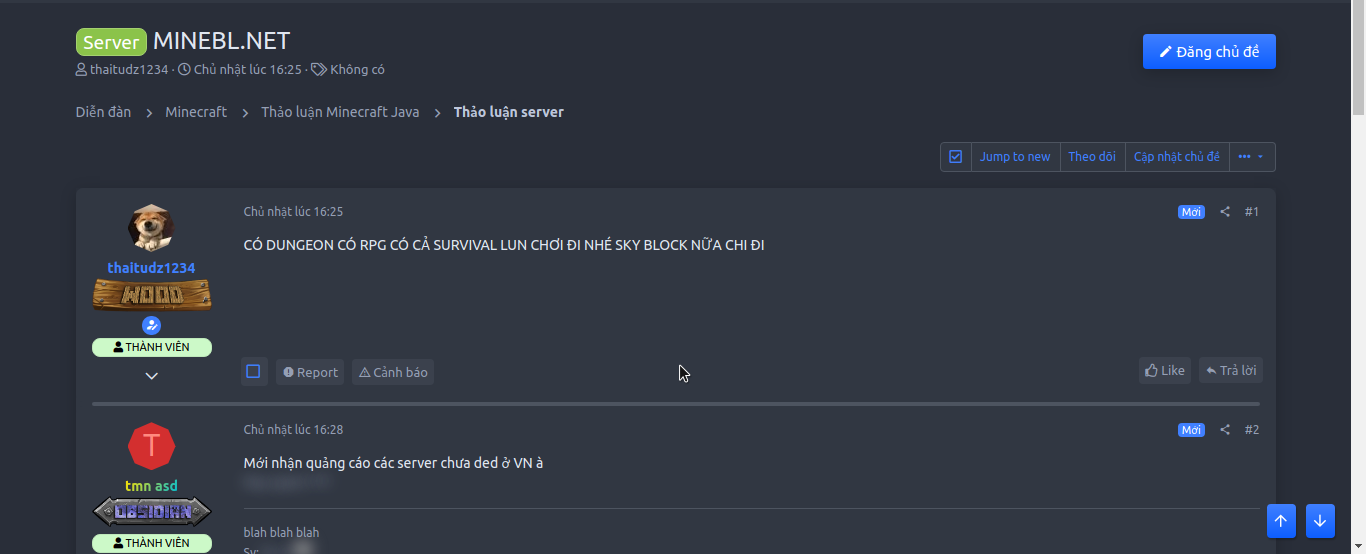
Task: Open the Minecraft breadcrumb link
Action: tap(196, 112)
